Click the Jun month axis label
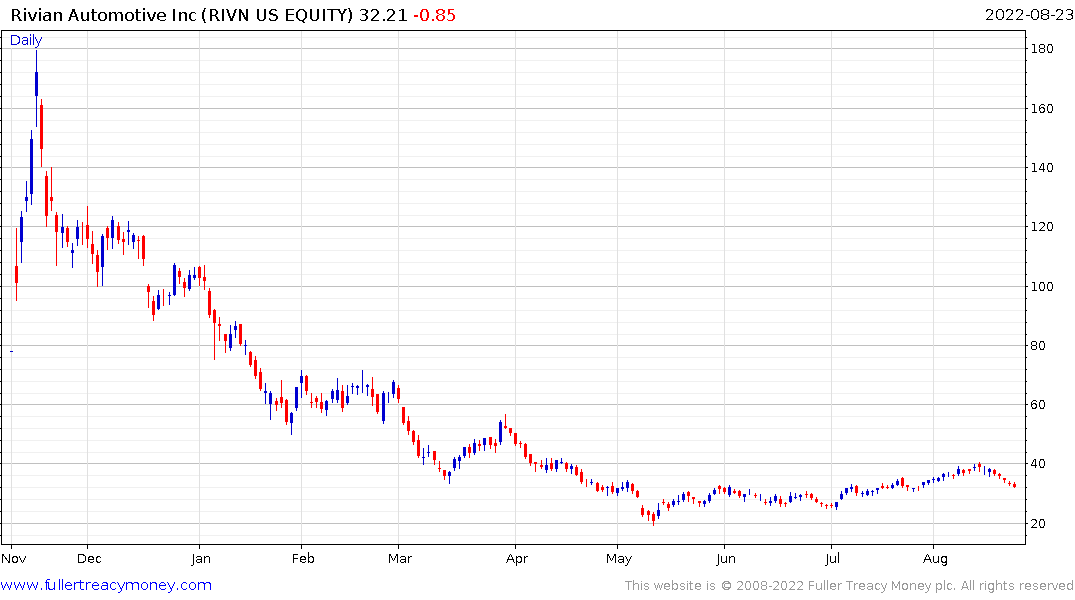The height and width of the screenshot is (600, 1075). 725,558
